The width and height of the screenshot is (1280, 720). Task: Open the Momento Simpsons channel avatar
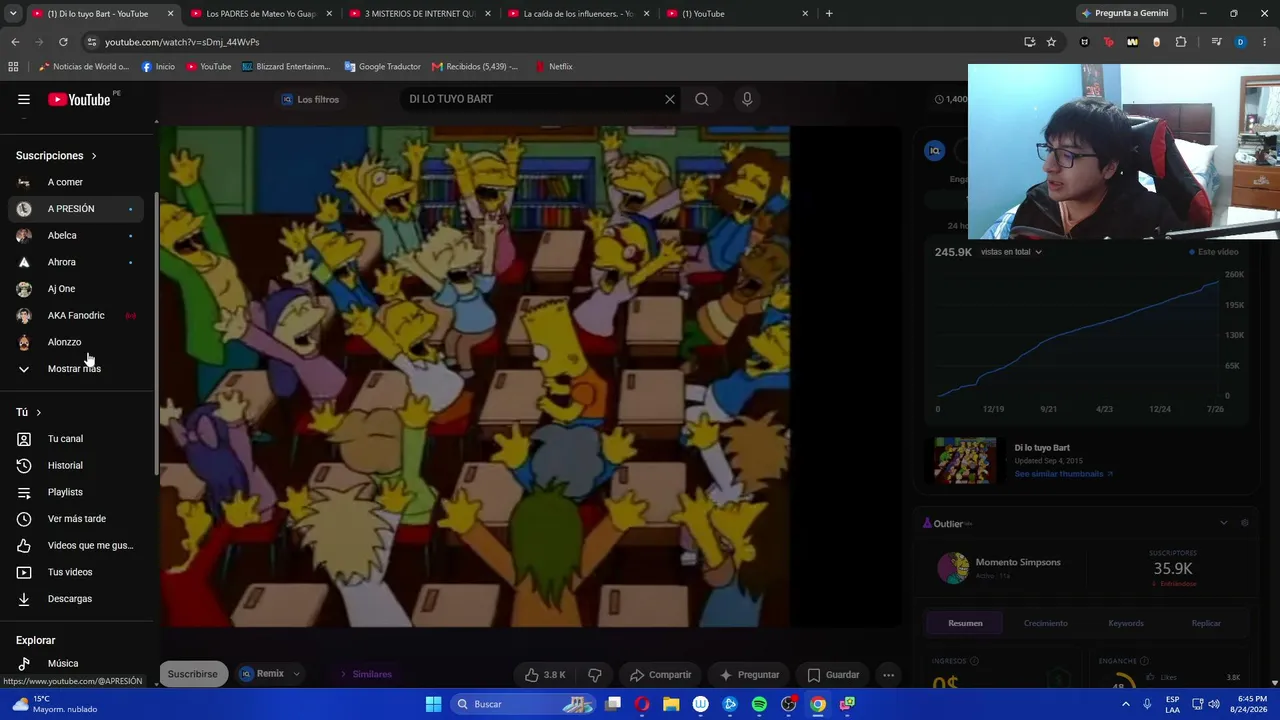(x=953, y=568)
